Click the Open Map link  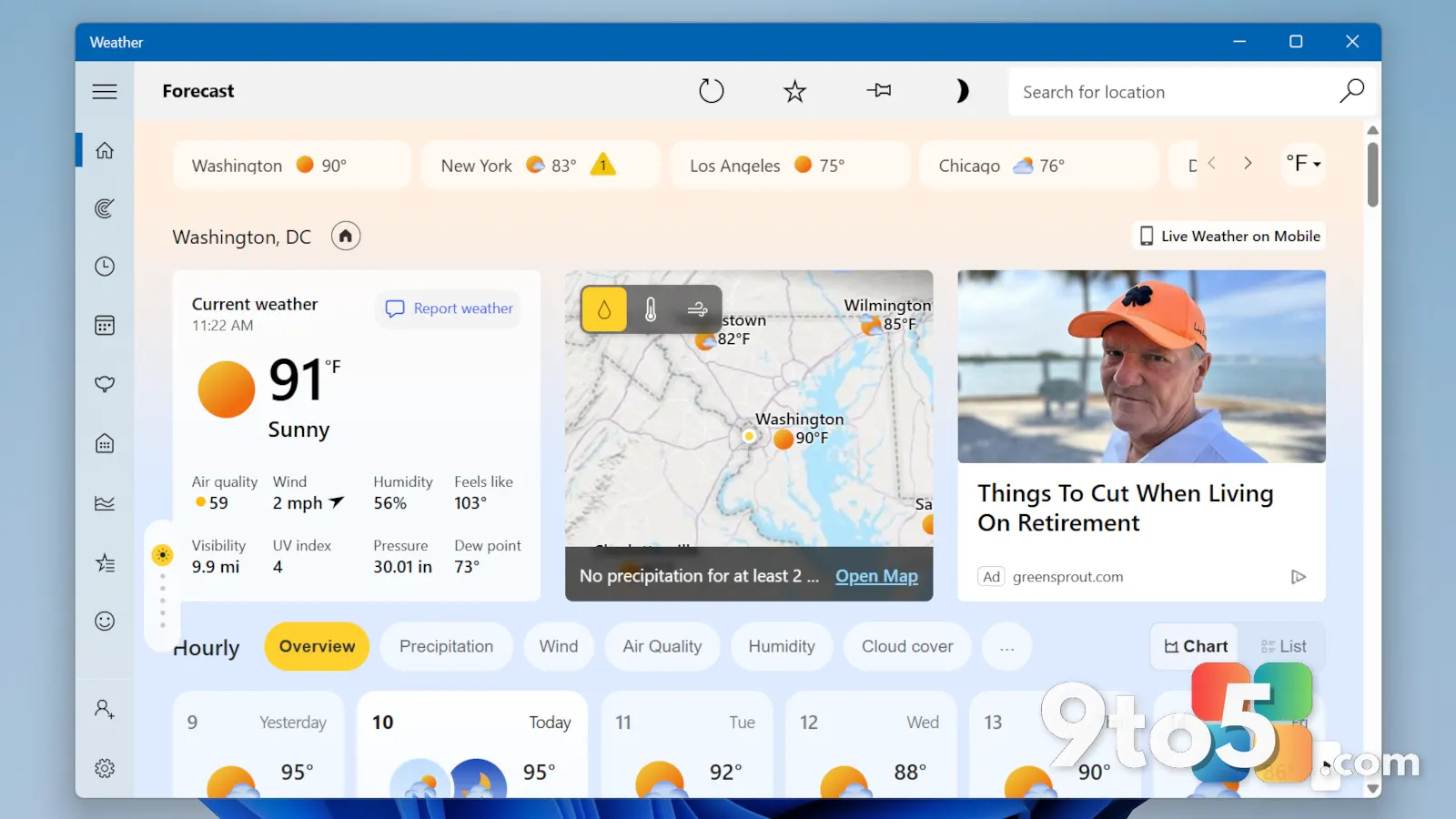(876, 576)
